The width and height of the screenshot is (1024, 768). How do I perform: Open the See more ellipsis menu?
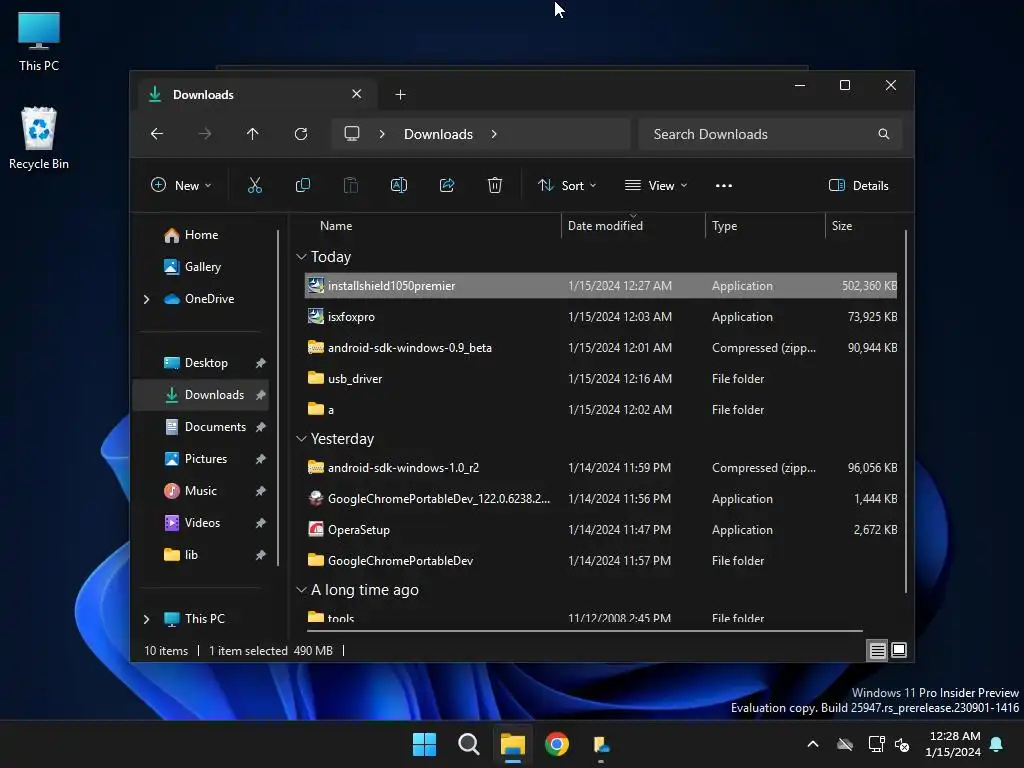[724, 185]
